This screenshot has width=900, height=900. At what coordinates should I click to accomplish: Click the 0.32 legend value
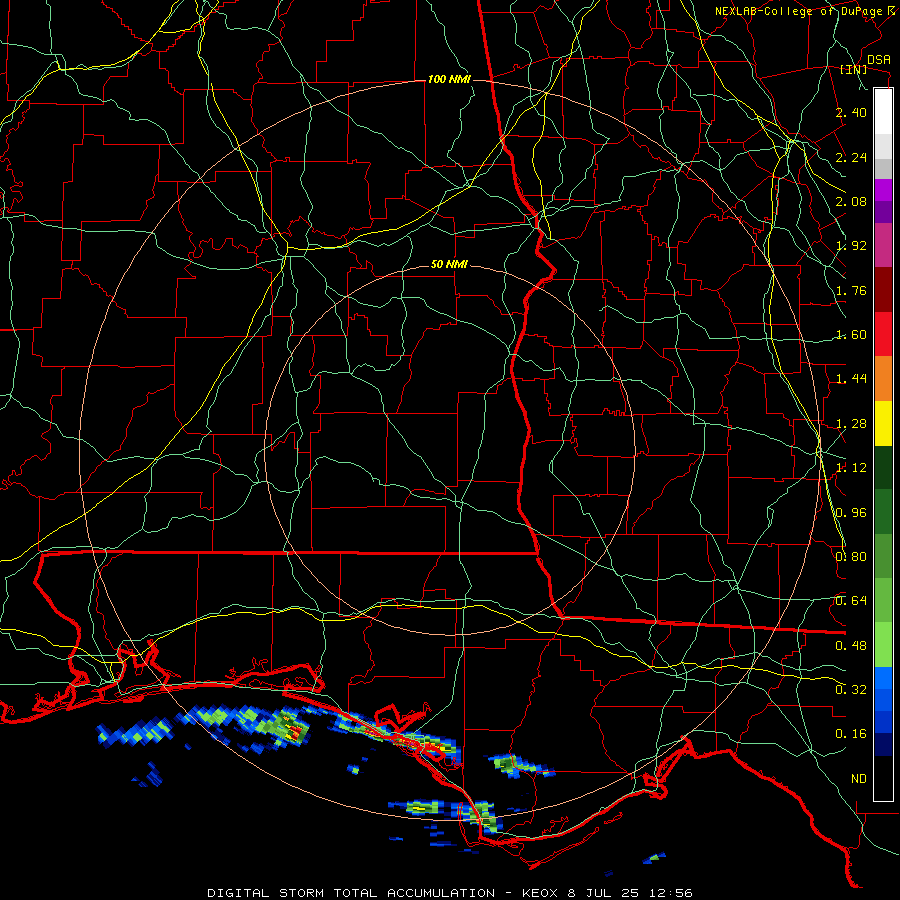tap(851, 690)
